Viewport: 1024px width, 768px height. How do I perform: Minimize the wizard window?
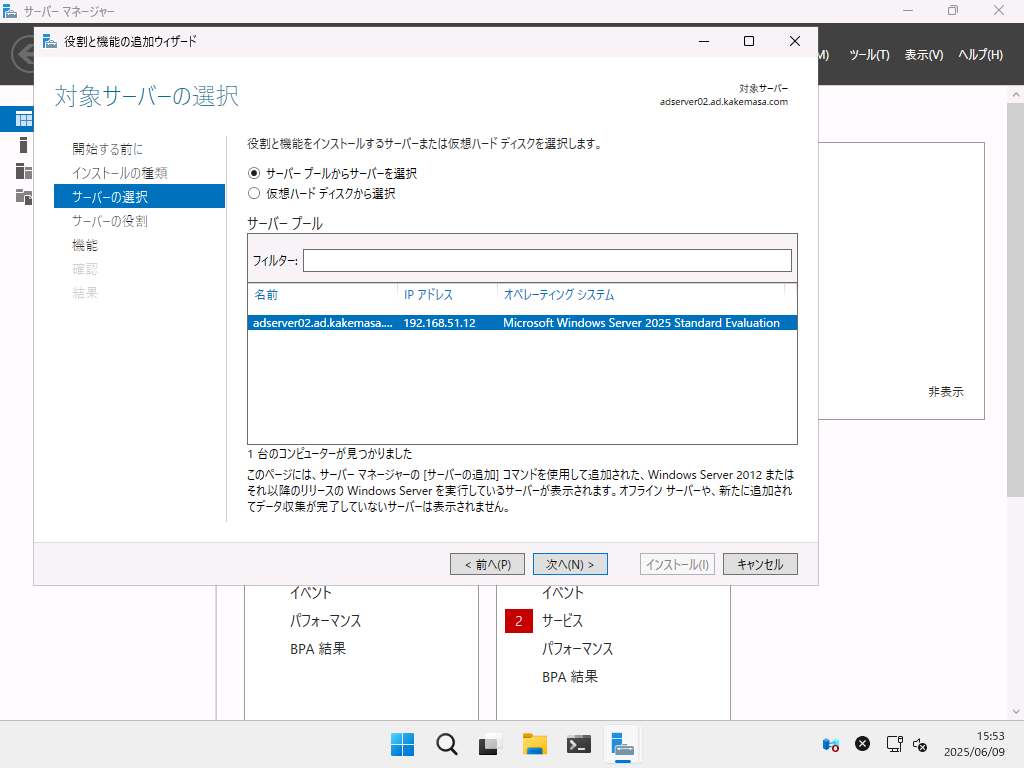[704, 41]
